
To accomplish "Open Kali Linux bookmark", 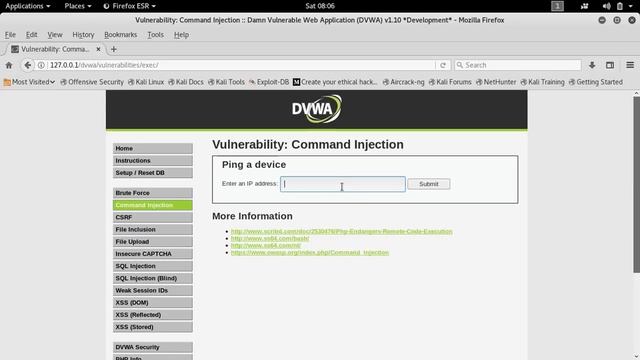I will click(146, 82).
